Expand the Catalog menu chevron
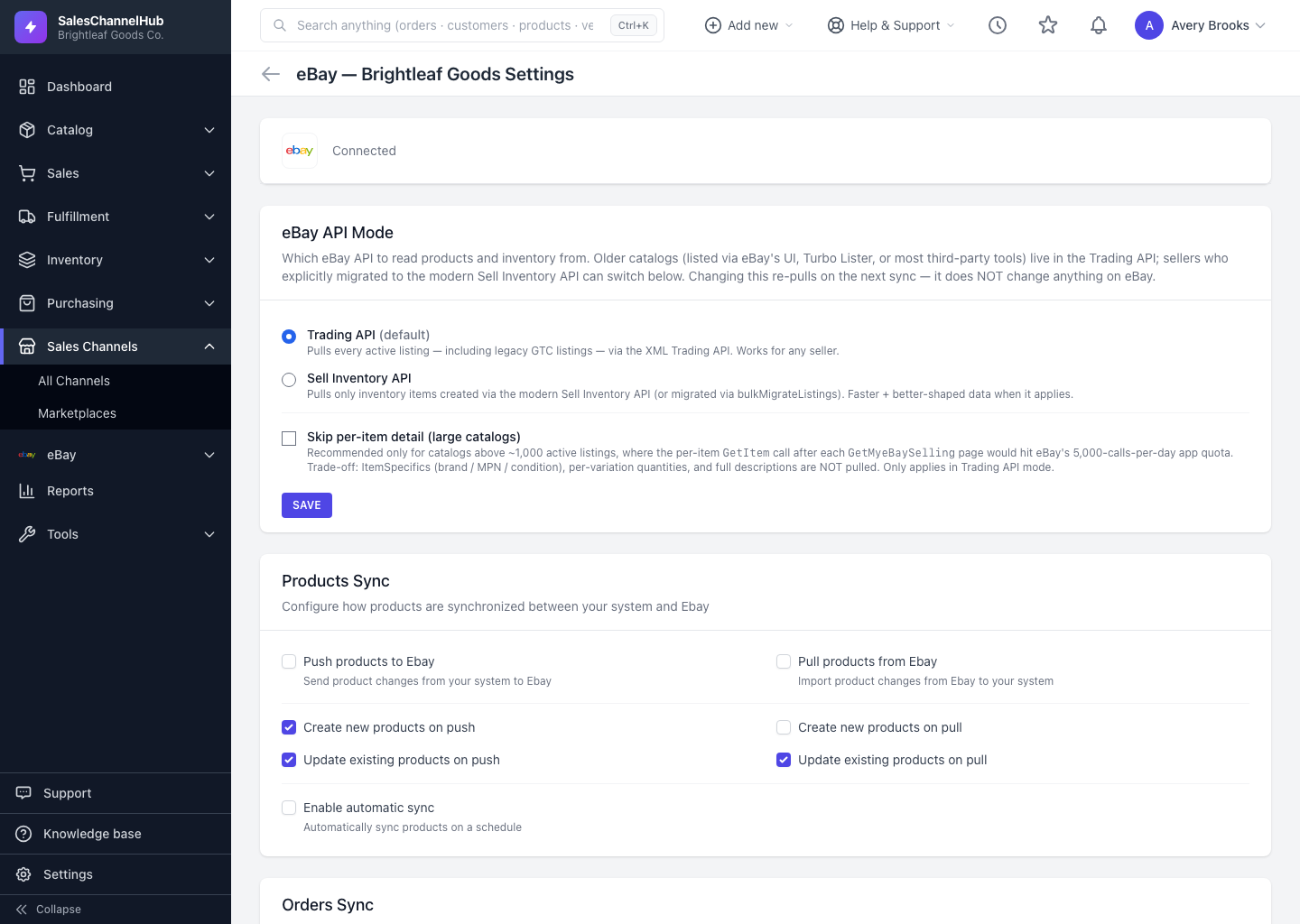Viewport: 1300px width, 924px height. coord(209,130)
